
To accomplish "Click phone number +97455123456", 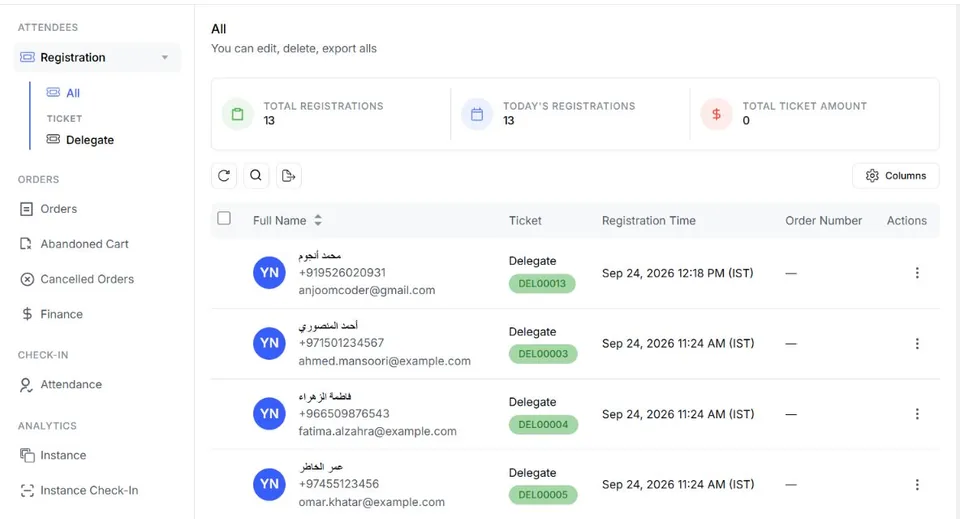I will click(339, 484).
